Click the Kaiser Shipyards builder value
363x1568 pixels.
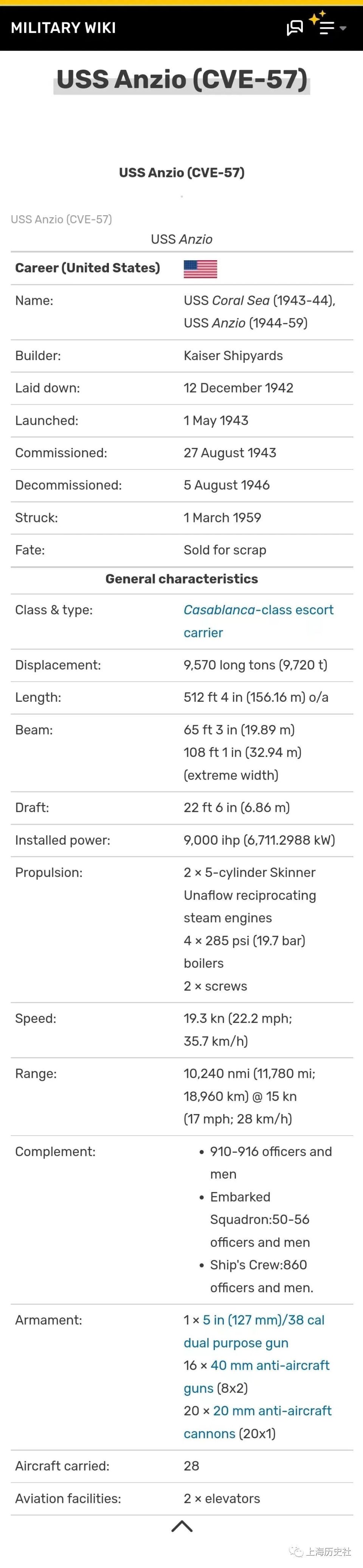point(233,356)
